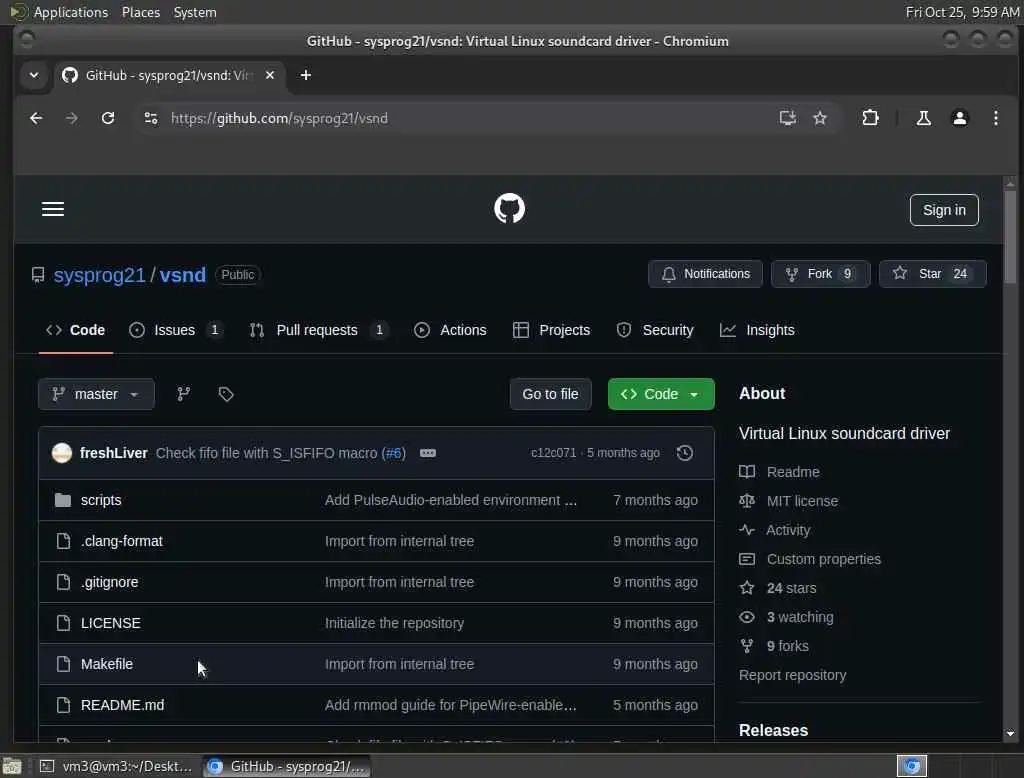Open the scripts folder
Screen dimensions: 1024x778
click(x=101, y=500)
